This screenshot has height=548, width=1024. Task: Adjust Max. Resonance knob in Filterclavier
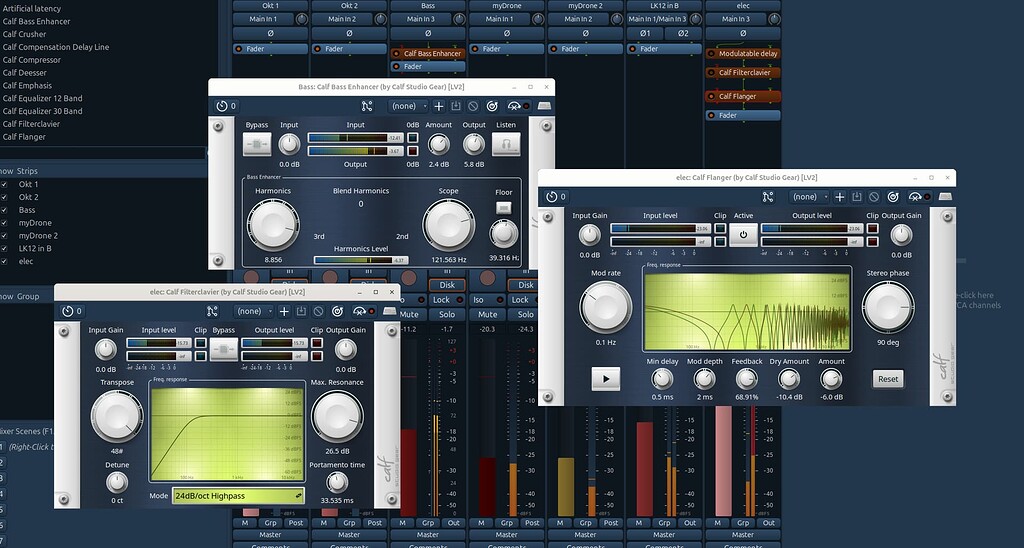click(x=337, y=417)
